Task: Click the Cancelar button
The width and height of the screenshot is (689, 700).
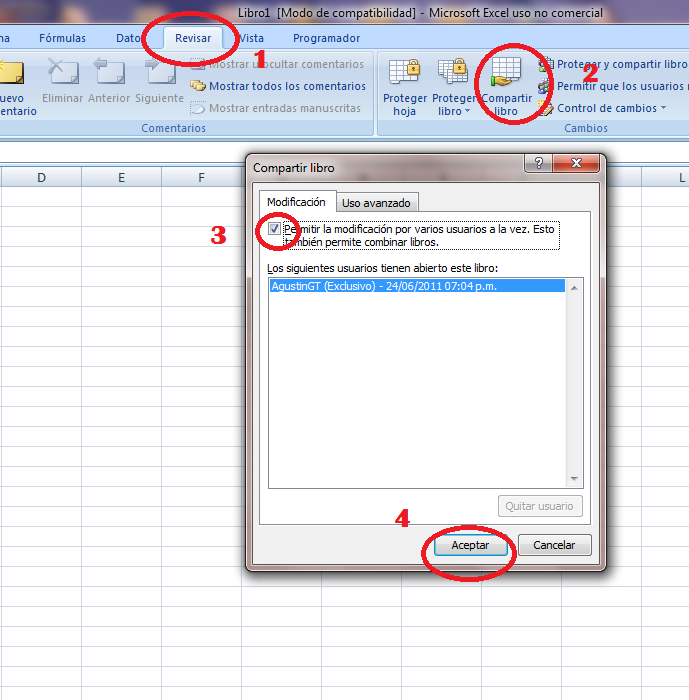Action: [x=555, y=545]
